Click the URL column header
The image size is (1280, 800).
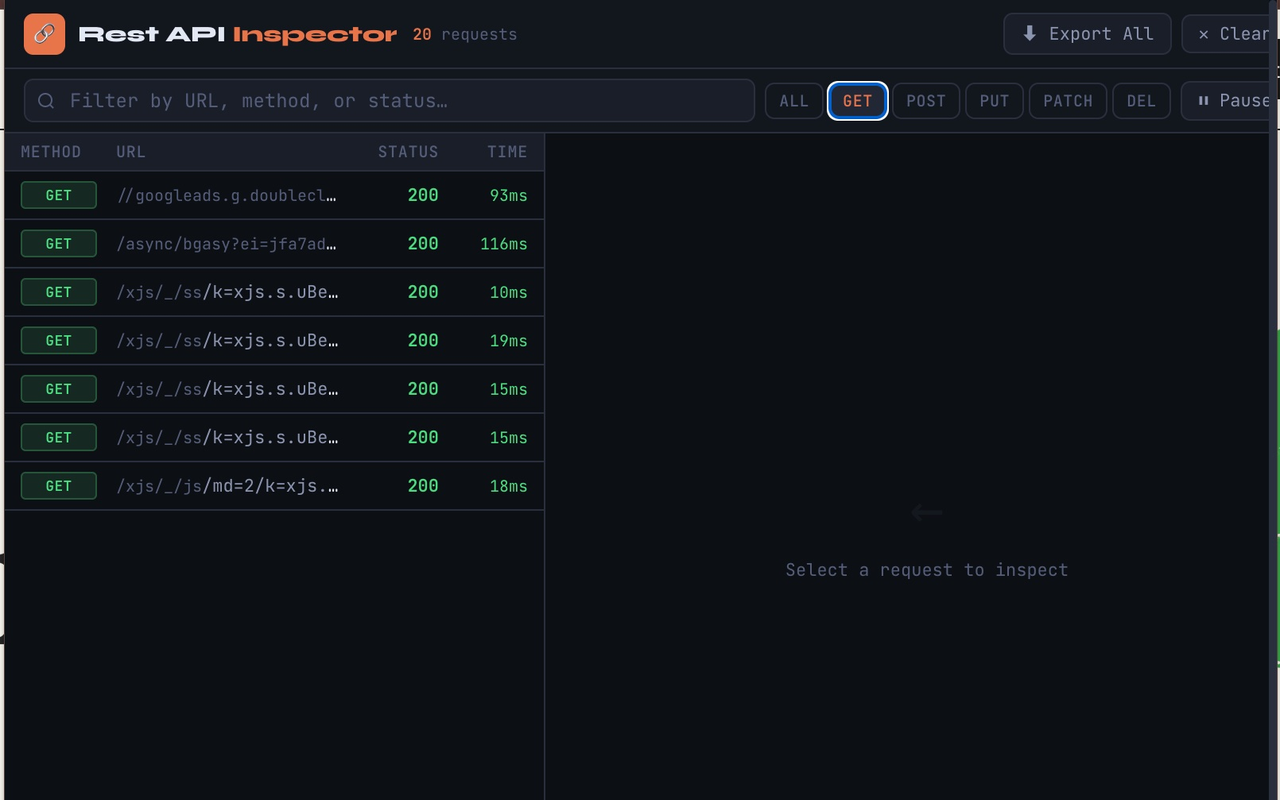[x=131, y=152]
